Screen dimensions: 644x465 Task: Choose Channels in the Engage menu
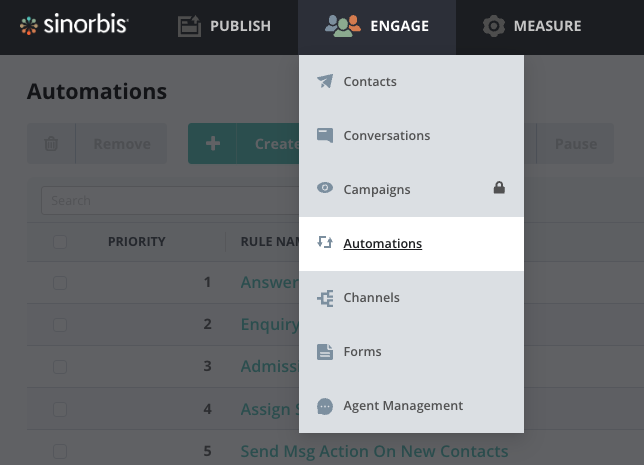pyautogui.click(x=371, y=298)
